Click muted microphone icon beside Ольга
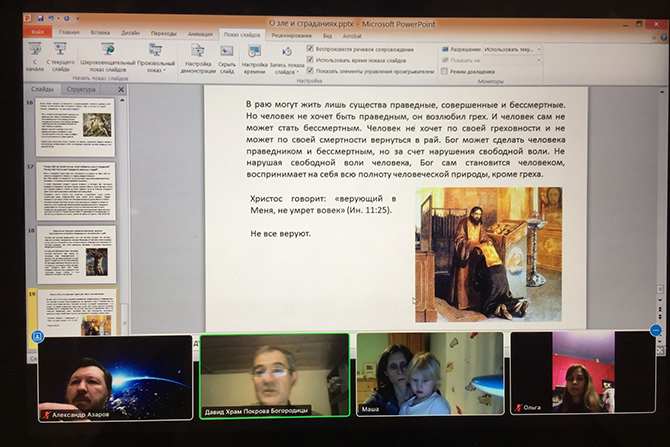 pos(518,408)
